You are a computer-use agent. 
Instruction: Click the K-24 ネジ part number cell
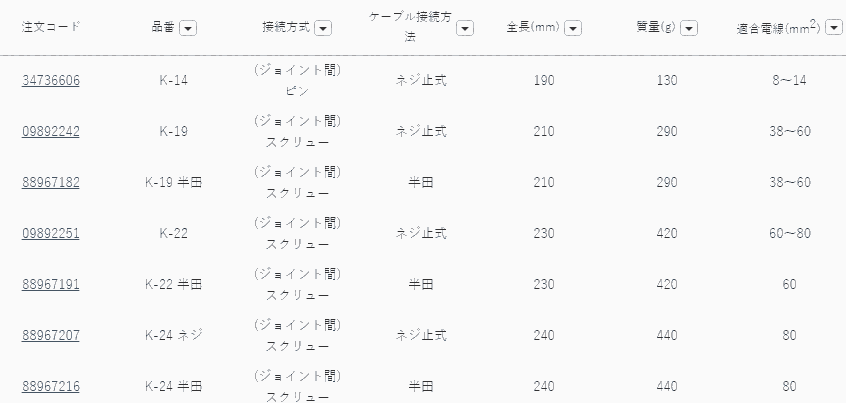(174, 335)
